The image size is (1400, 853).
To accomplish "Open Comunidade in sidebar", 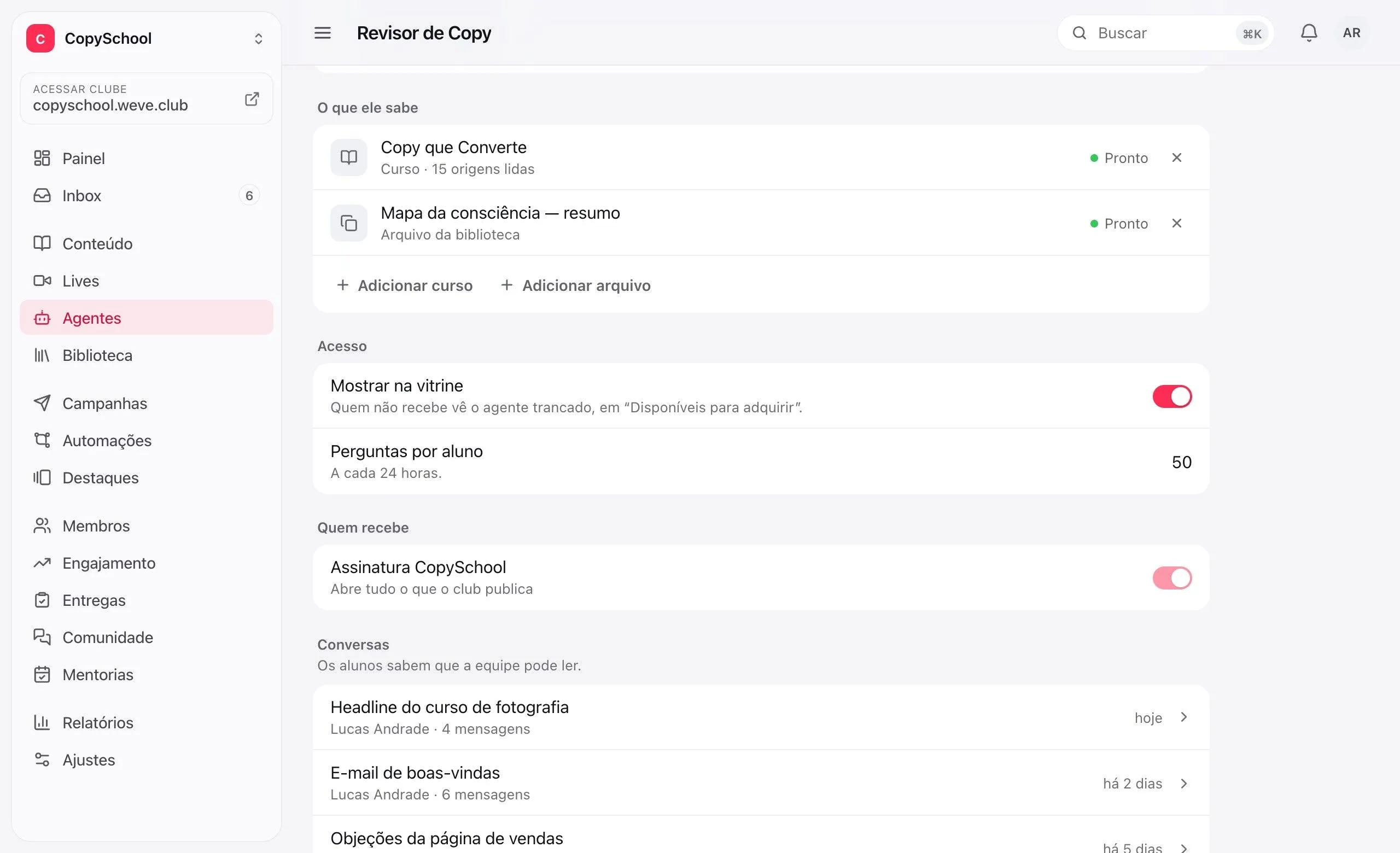I will (147, 637).
